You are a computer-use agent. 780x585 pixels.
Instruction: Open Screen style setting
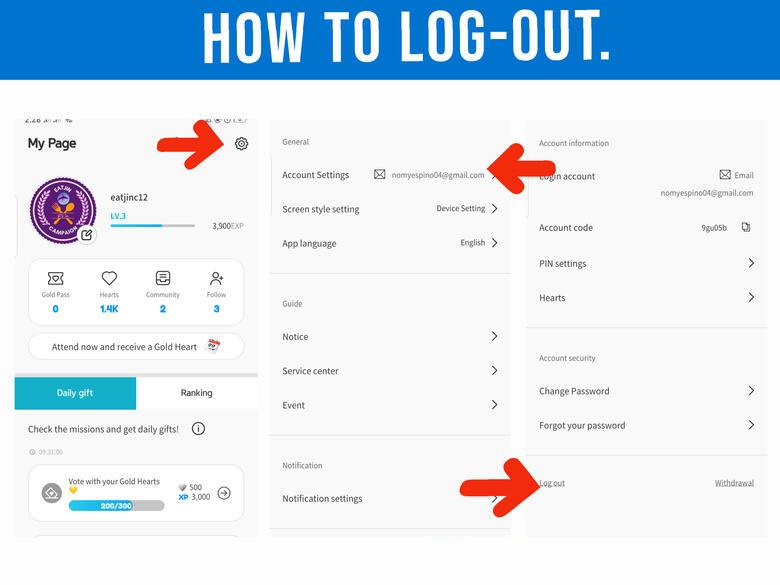point(390,209)
